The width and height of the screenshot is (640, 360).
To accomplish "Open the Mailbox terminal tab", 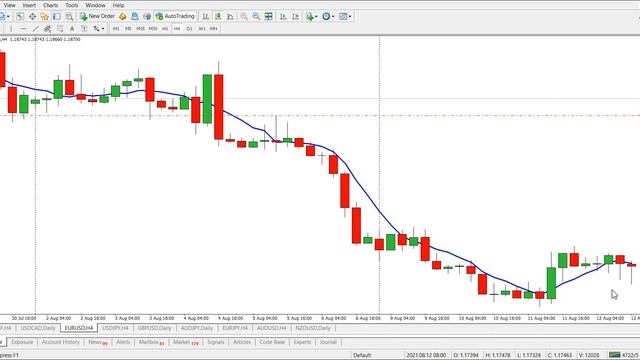I will pyautogui.click(x=151, y=342).
